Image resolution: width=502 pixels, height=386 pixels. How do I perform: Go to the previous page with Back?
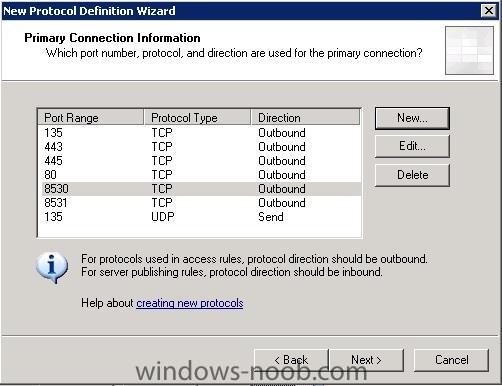pyautogui.click(x=291, y=360)
